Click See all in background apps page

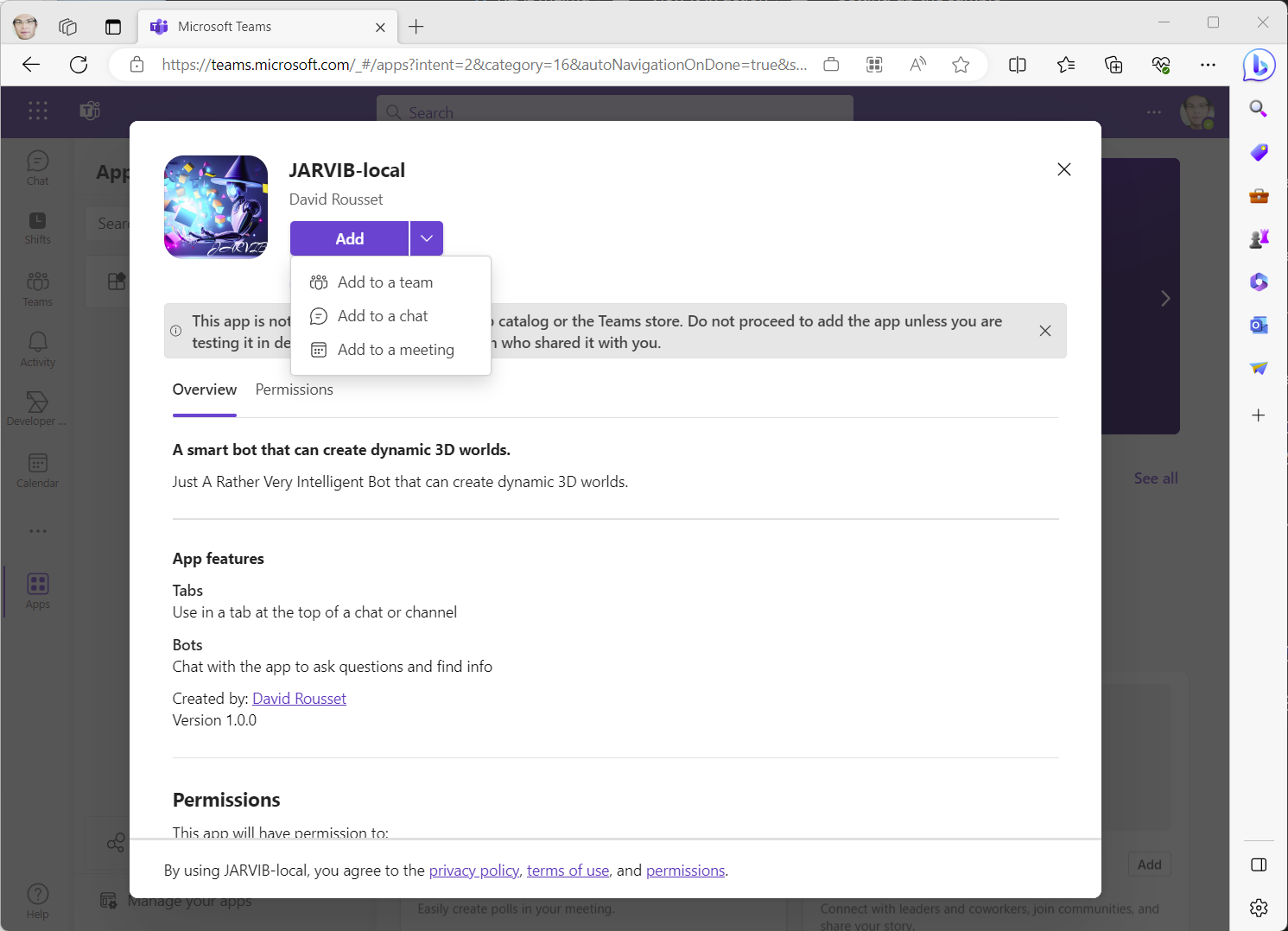[x=1156, y=478]
